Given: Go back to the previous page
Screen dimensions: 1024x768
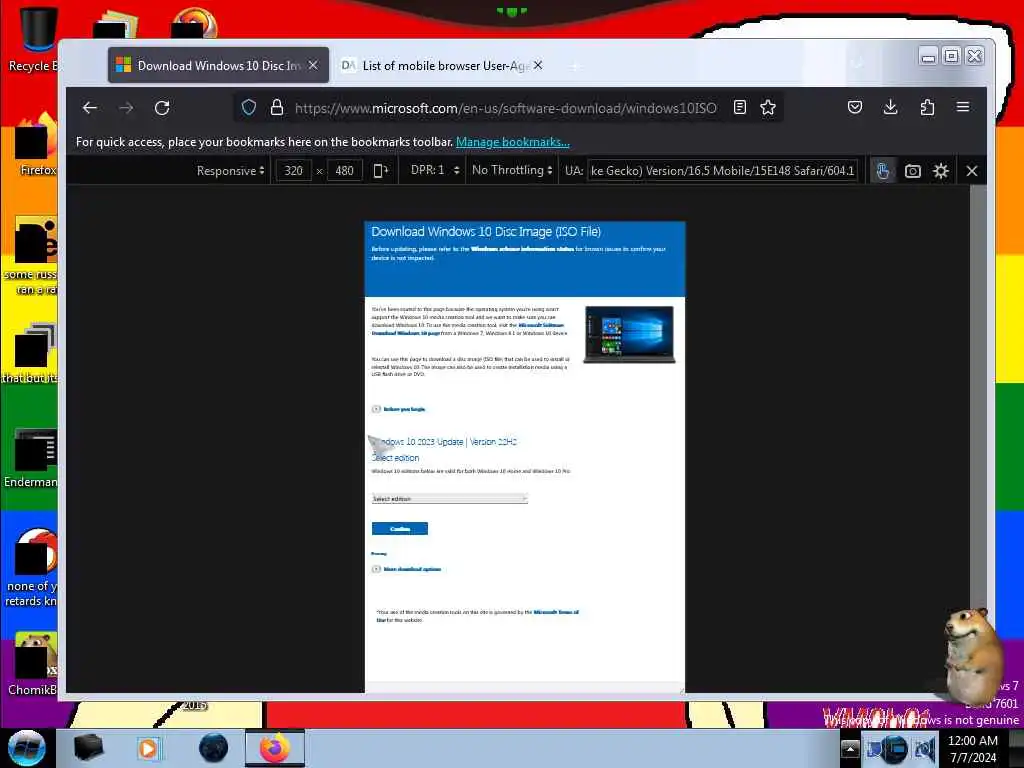Looking at the screenshot, I should pyautogui.click(x=89, y=108).
